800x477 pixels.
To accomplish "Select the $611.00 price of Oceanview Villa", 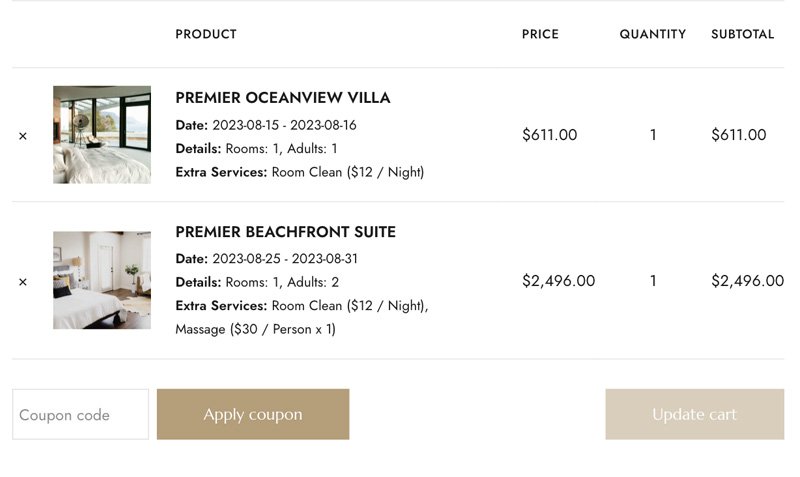I will 549,135.
